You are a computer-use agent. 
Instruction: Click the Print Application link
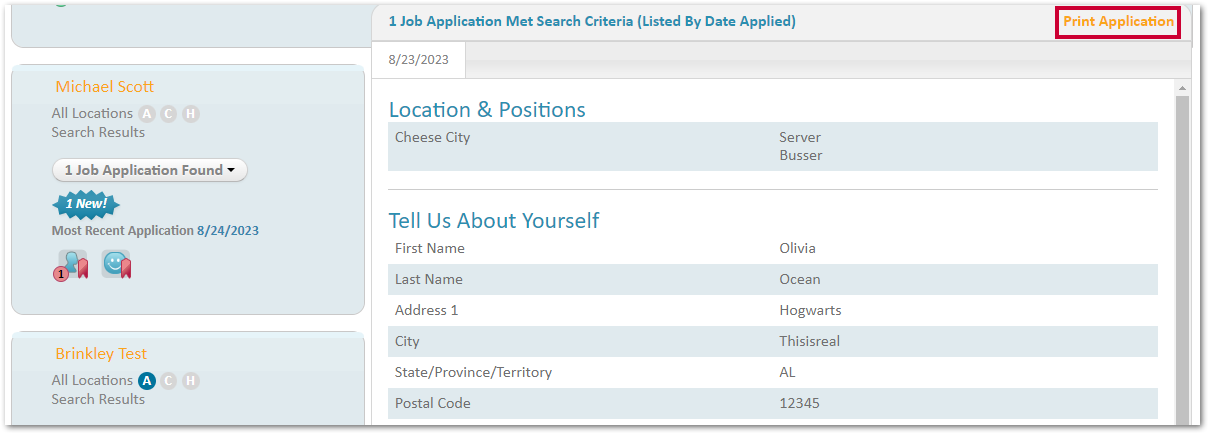[1118, 21]
